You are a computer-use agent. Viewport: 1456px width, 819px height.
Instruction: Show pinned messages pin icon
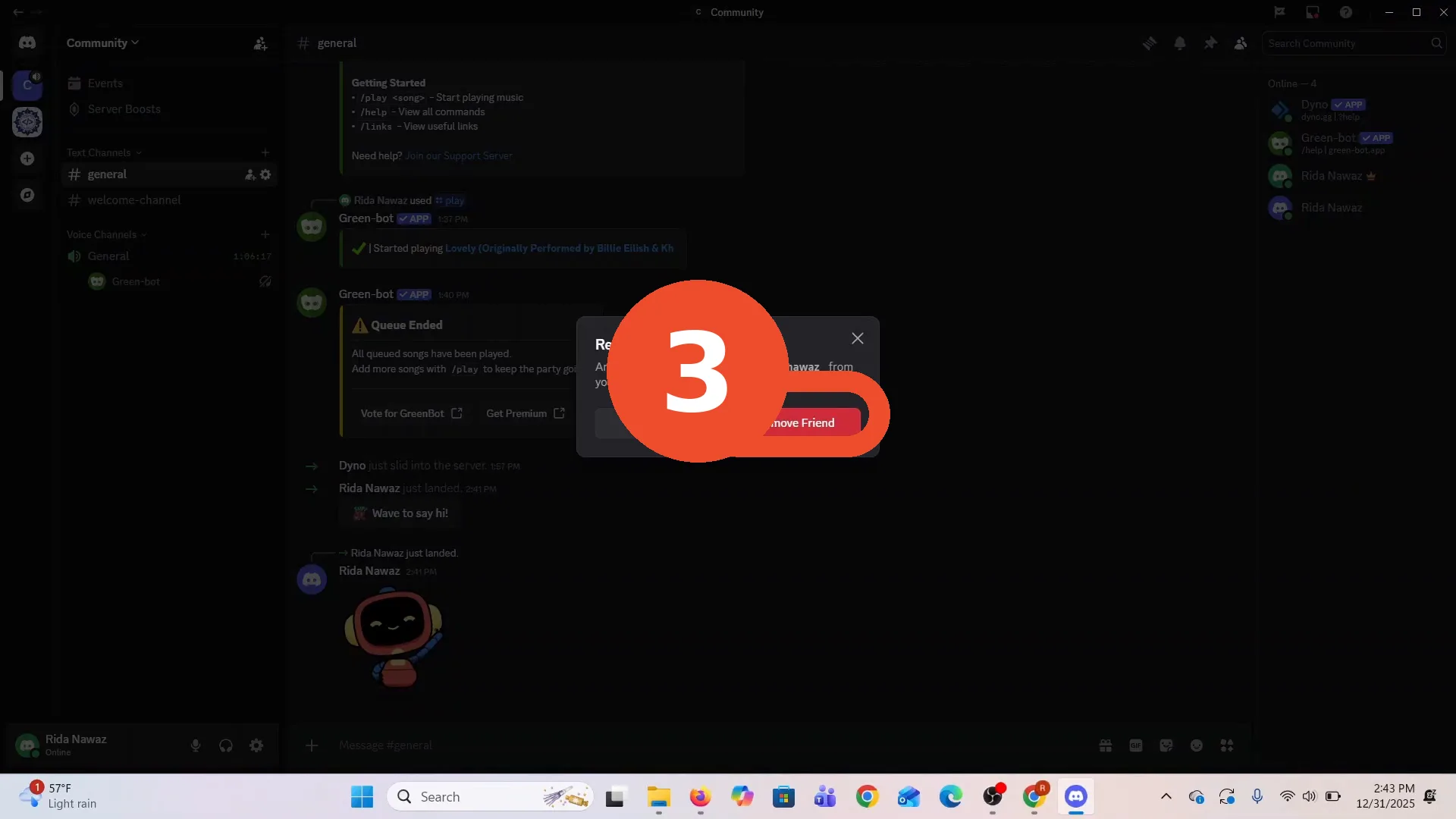coord(1210,43)
